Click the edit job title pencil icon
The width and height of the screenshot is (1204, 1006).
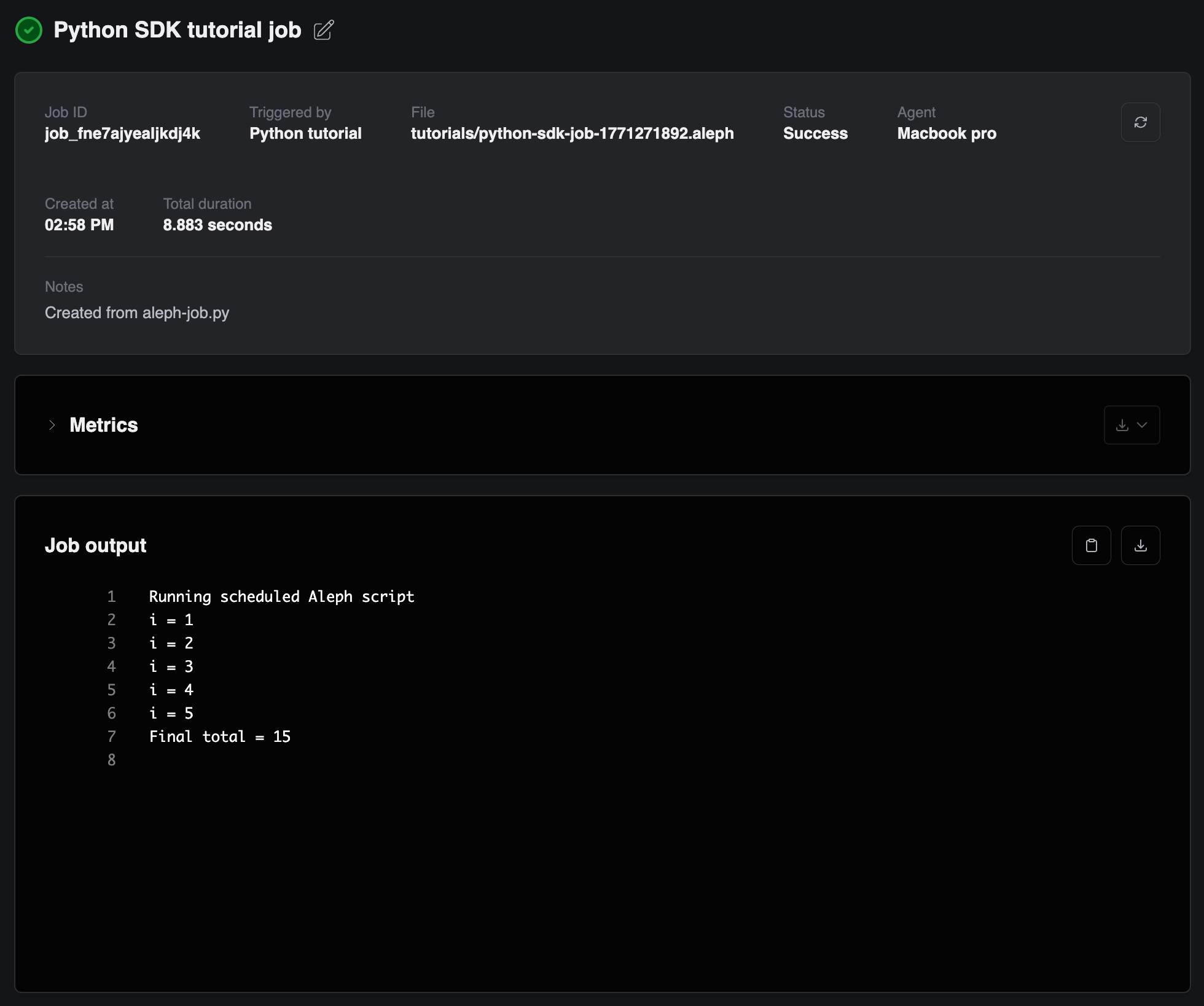324,30
